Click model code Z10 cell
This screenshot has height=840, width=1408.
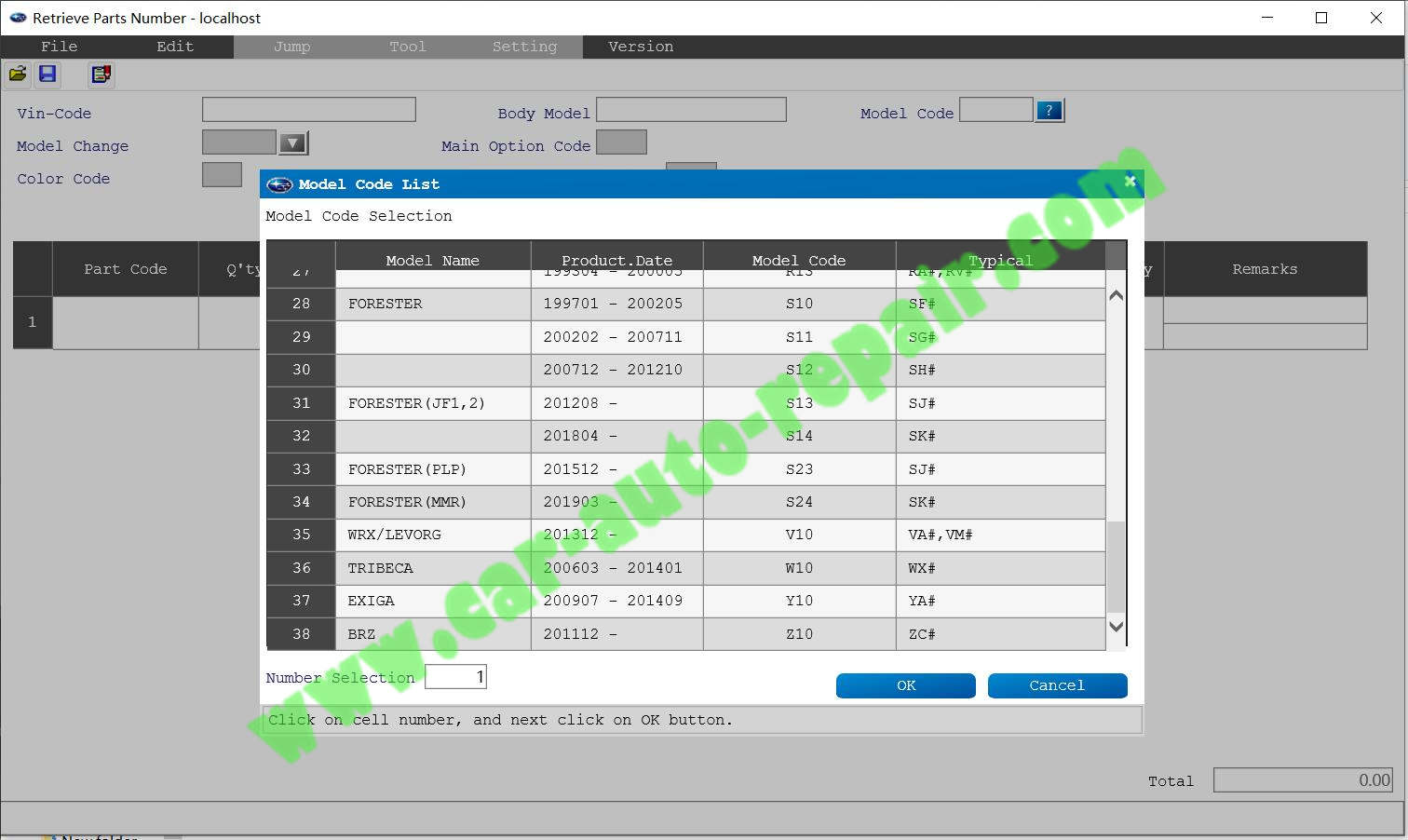pos(799,634)
